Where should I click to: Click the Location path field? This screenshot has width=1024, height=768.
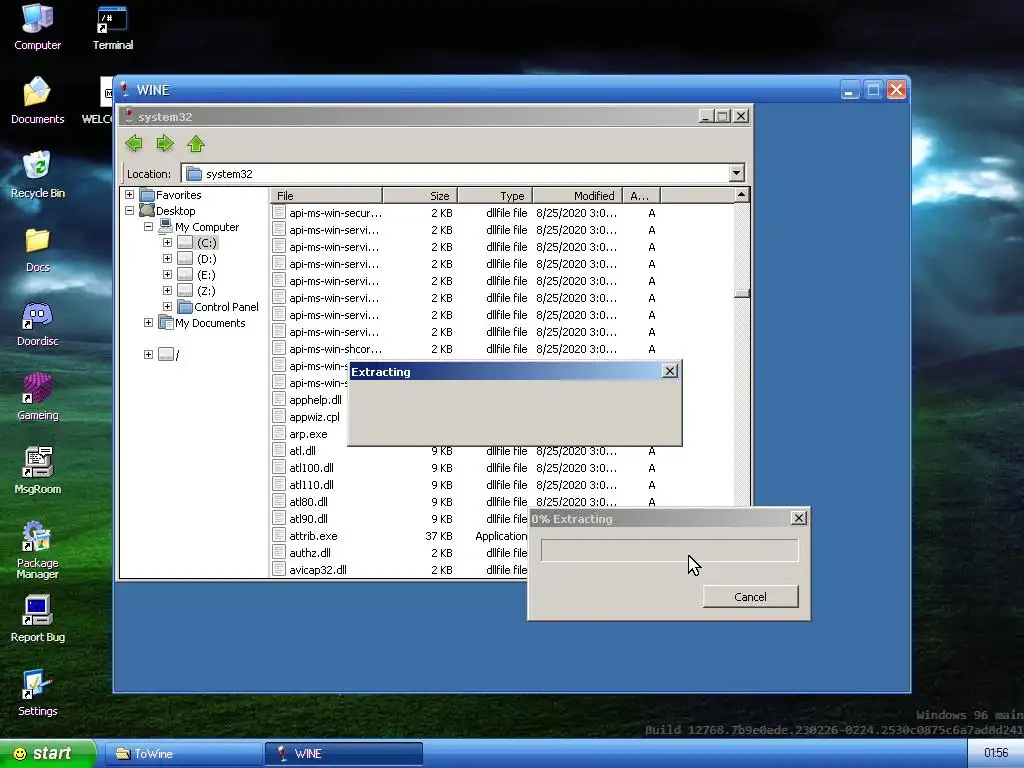pyautogui.click(x=455, y=174)
